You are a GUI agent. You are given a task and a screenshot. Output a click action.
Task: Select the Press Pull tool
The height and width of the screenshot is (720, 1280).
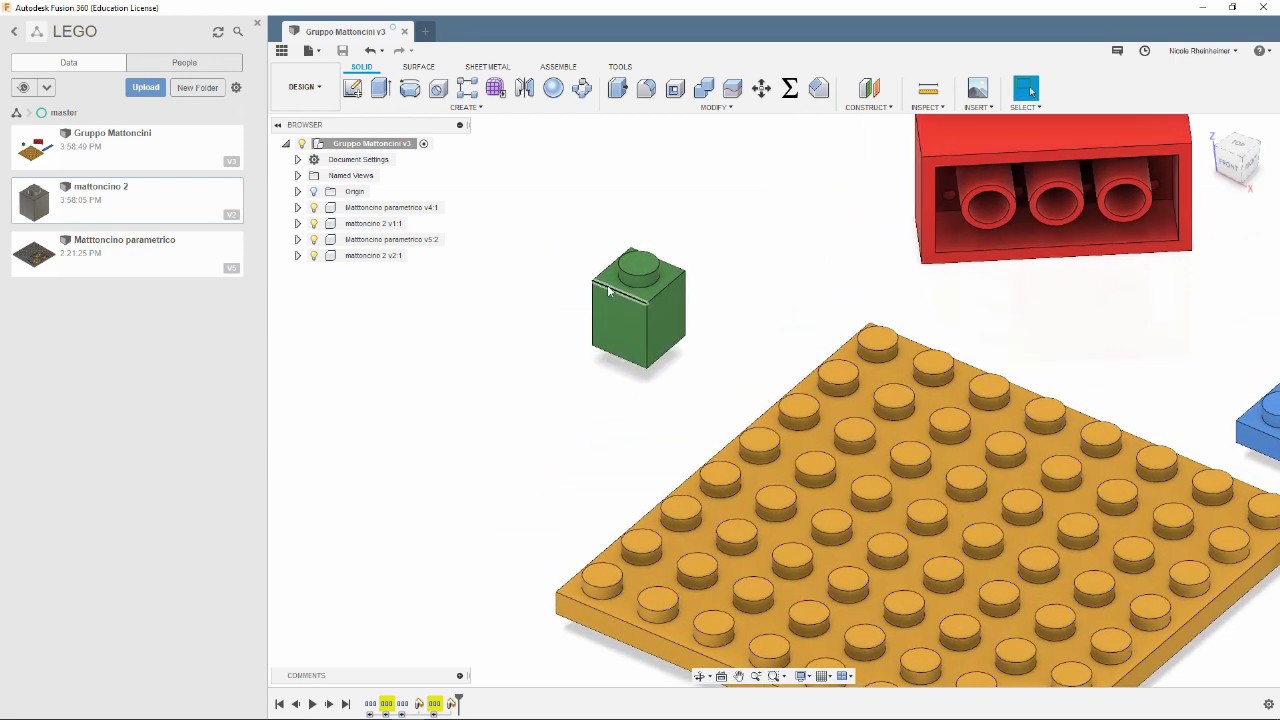pos(617,88)
